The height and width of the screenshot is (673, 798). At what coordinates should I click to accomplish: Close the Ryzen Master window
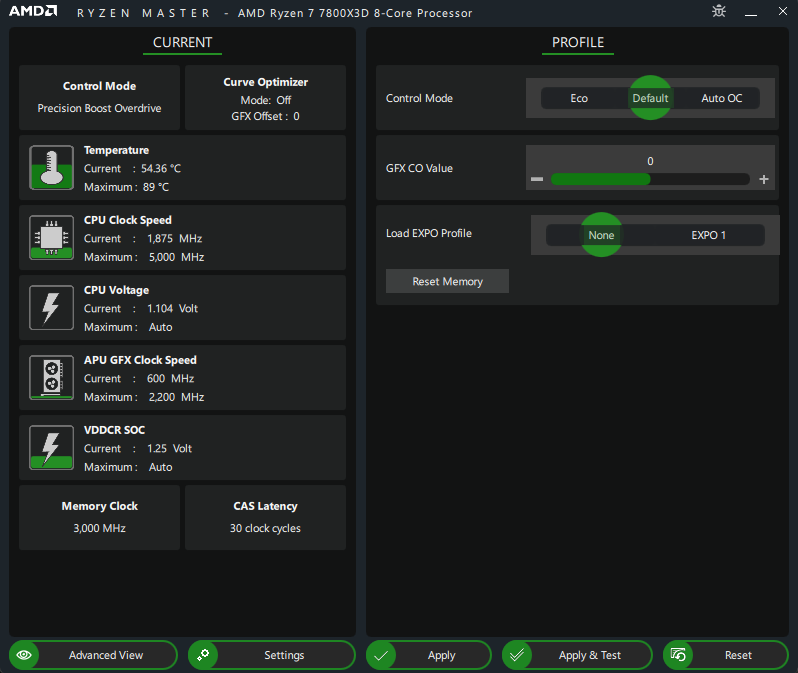pyautogui.click(x=783, y=11)
